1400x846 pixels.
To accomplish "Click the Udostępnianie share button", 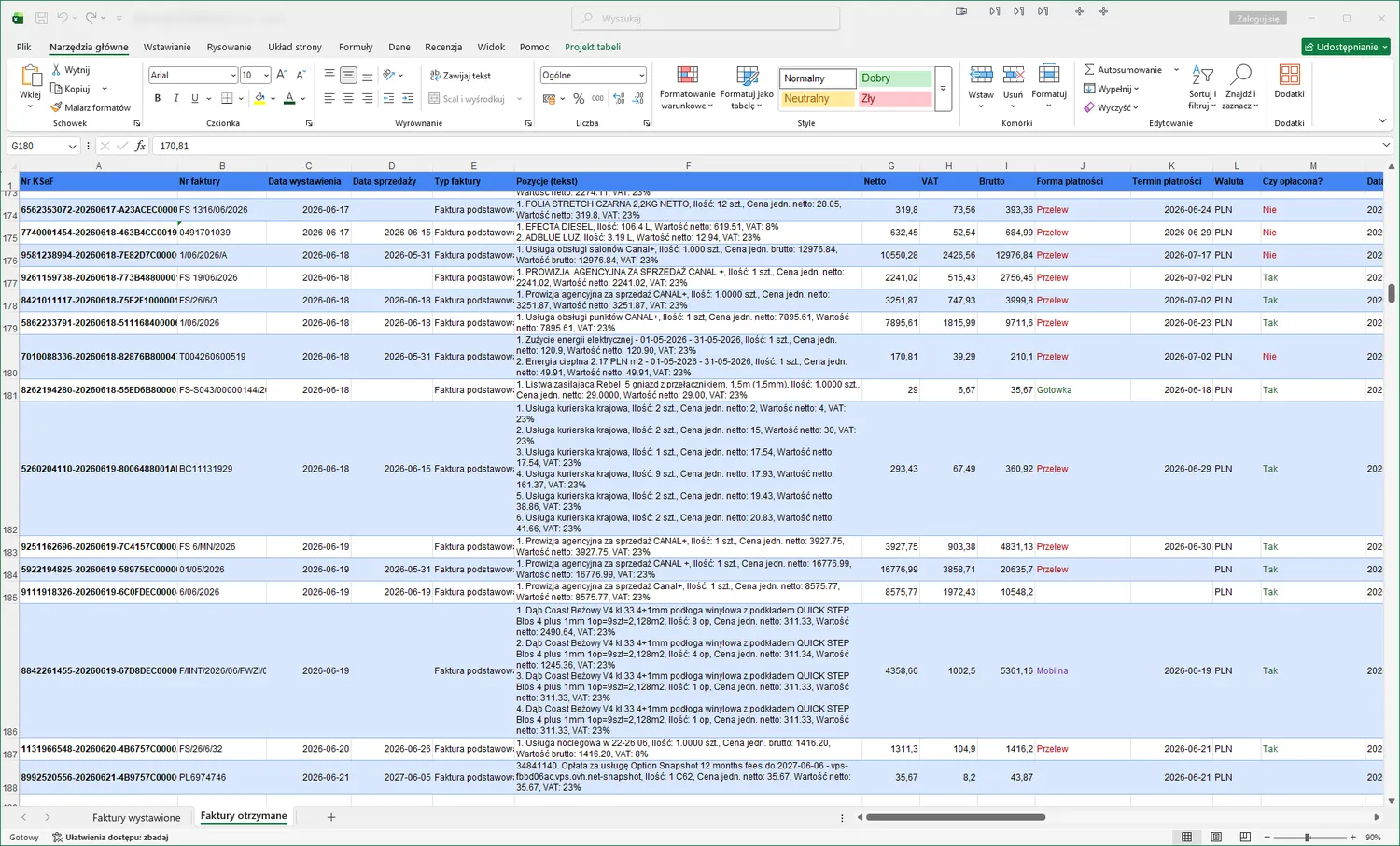I will click(x=1346, y=47).
